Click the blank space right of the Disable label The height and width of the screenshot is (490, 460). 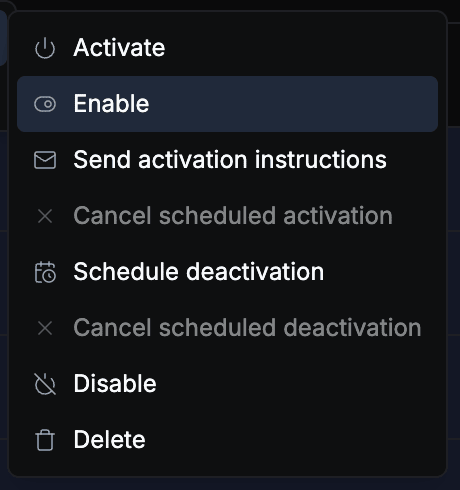pyautogui.click(x=297, y=384)
